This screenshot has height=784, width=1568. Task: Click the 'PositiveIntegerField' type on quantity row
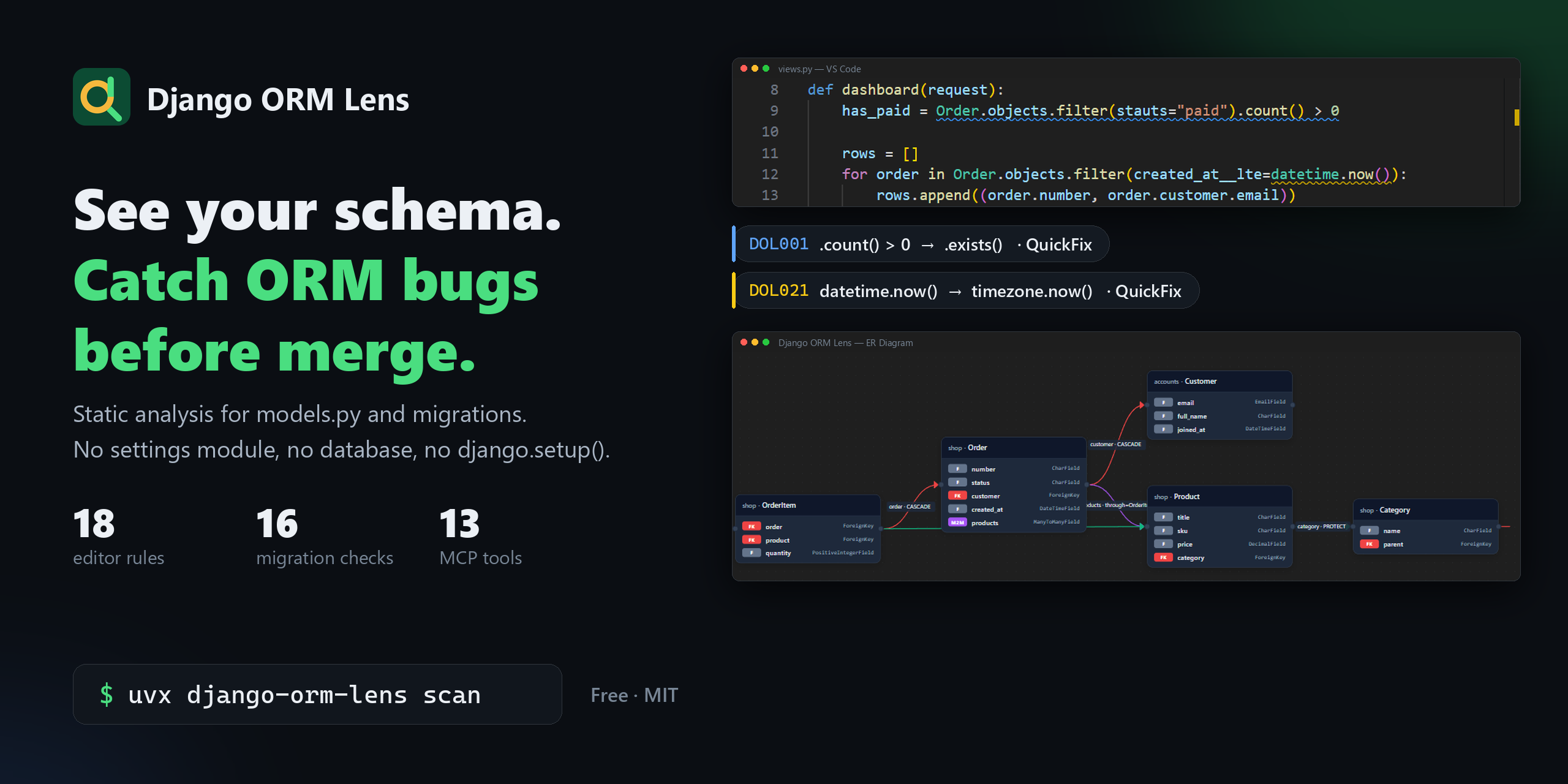pyautogui.click(x=843, y=552)
